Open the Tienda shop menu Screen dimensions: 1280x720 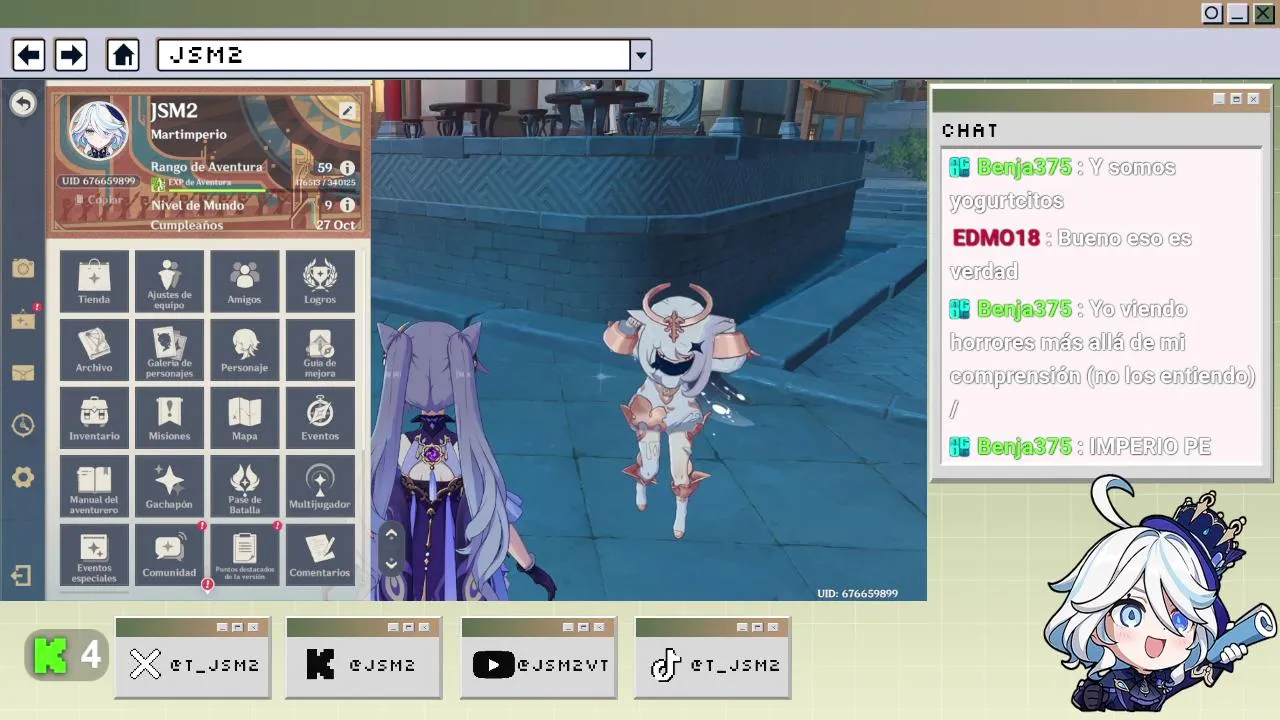94,281
